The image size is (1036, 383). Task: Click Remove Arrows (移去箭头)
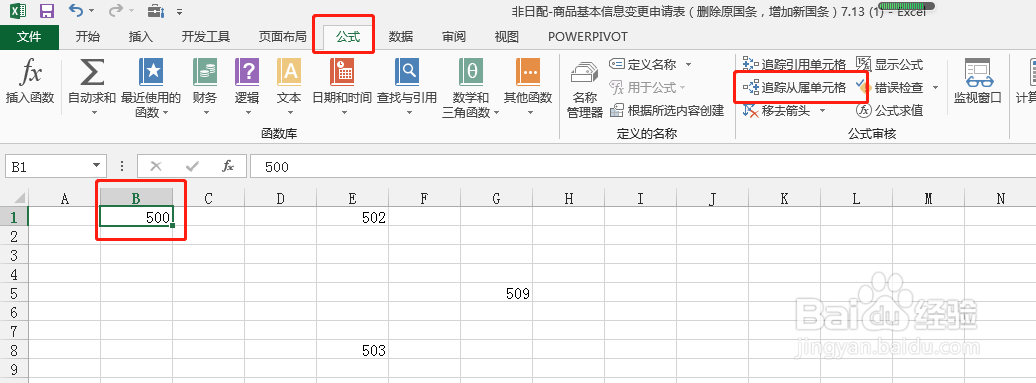click(776, 110)
